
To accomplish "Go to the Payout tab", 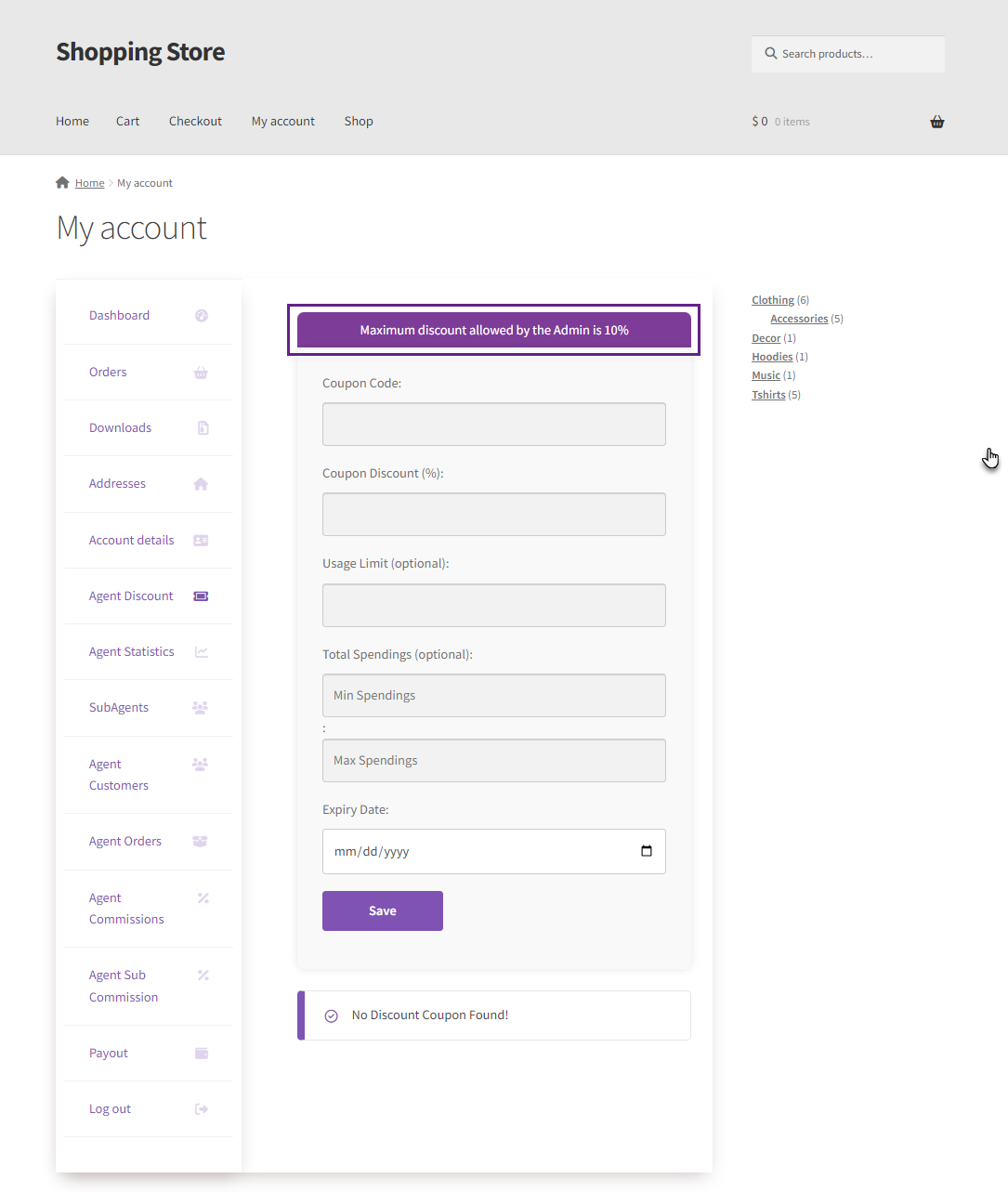I will (109, 1054).
